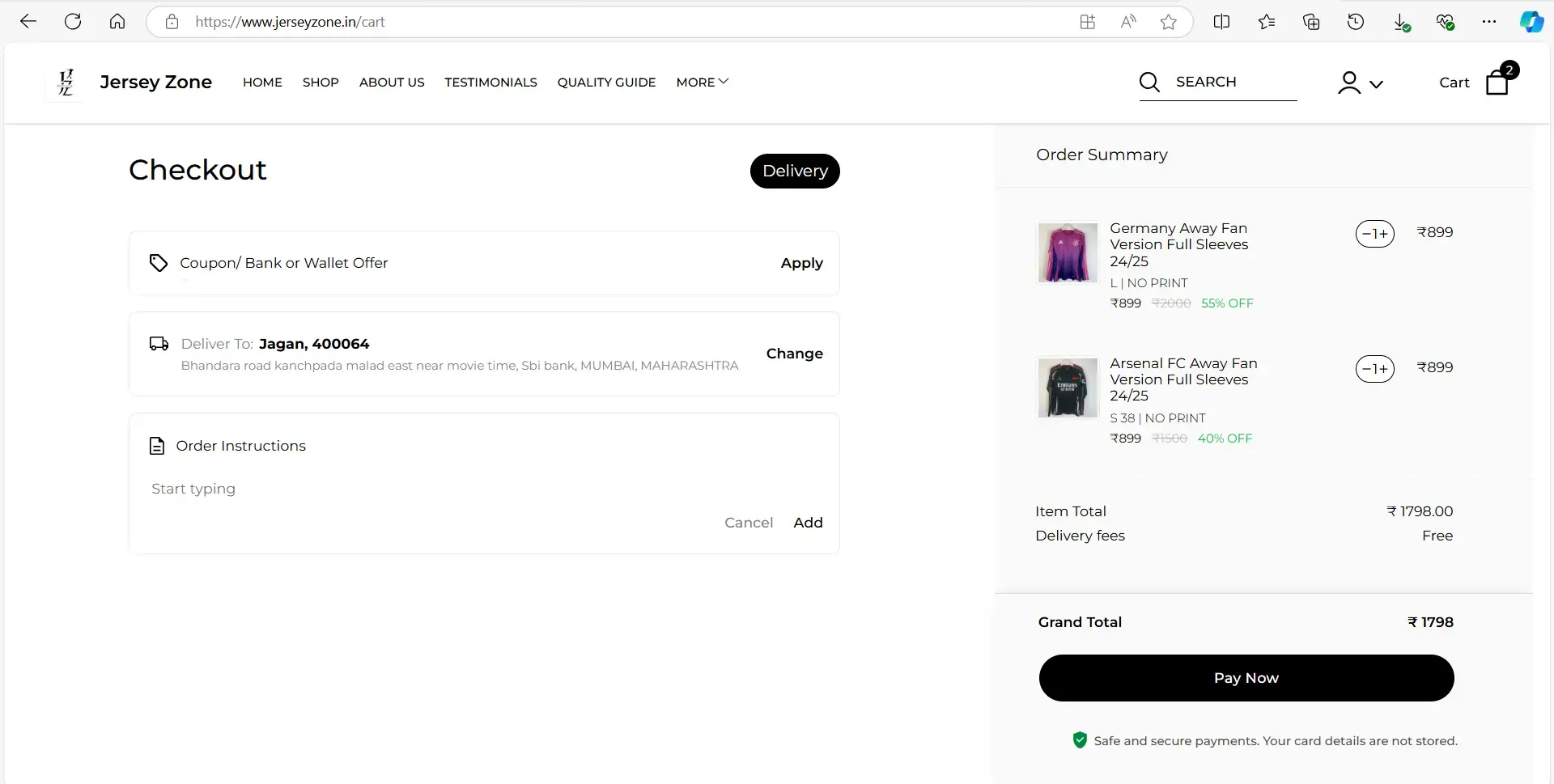The image size is (1554, 784).
Task: Add page to favorites star icon
Action: click(1168, 22)
